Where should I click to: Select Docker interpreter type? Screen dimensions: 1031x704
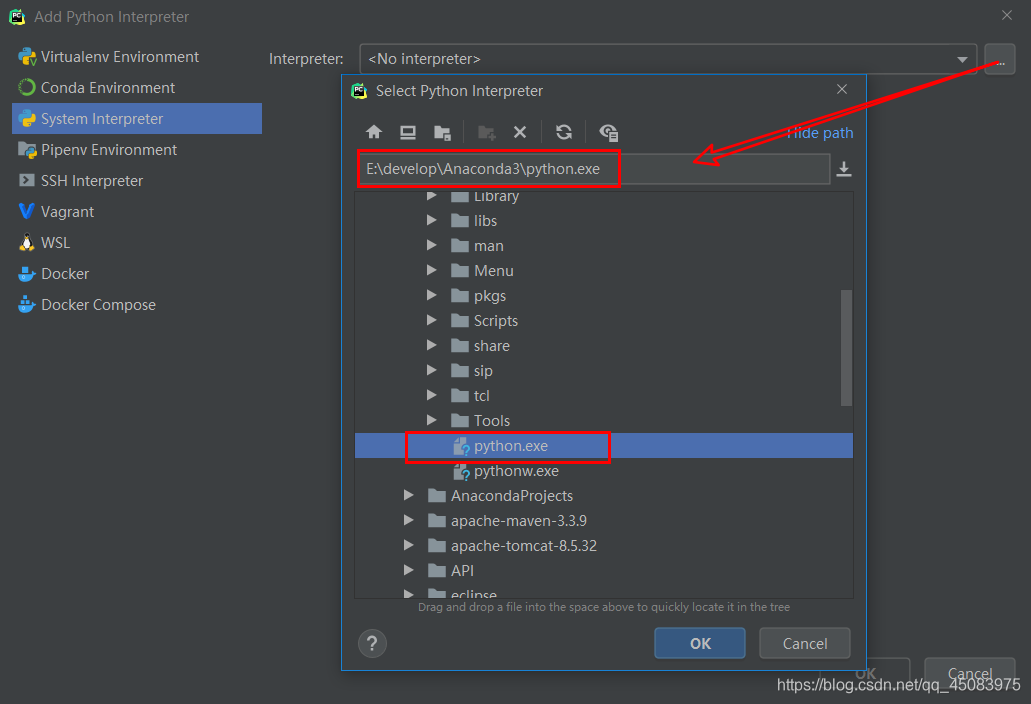[x=137, y=273]
